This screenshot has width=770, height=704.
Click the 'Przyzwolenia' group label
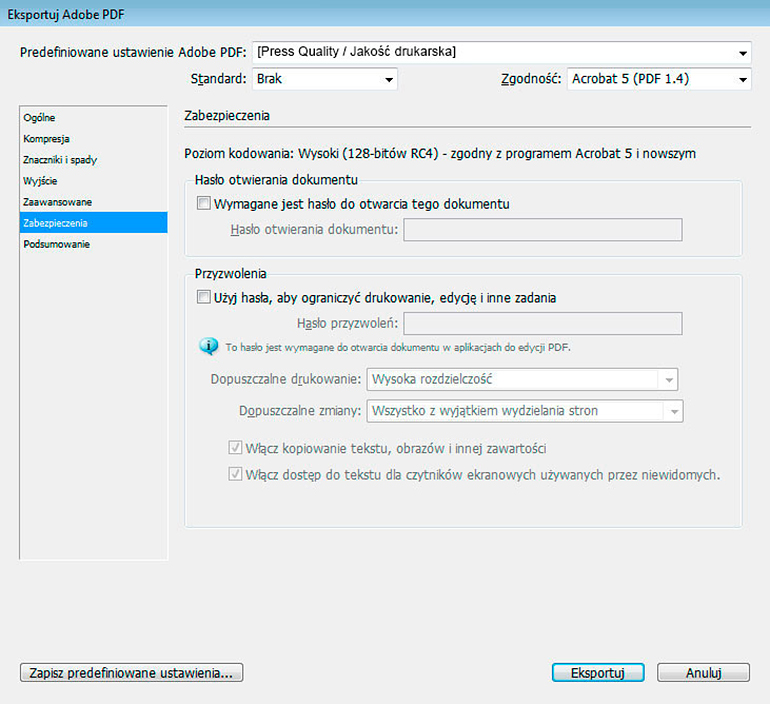tap(230, 273)
